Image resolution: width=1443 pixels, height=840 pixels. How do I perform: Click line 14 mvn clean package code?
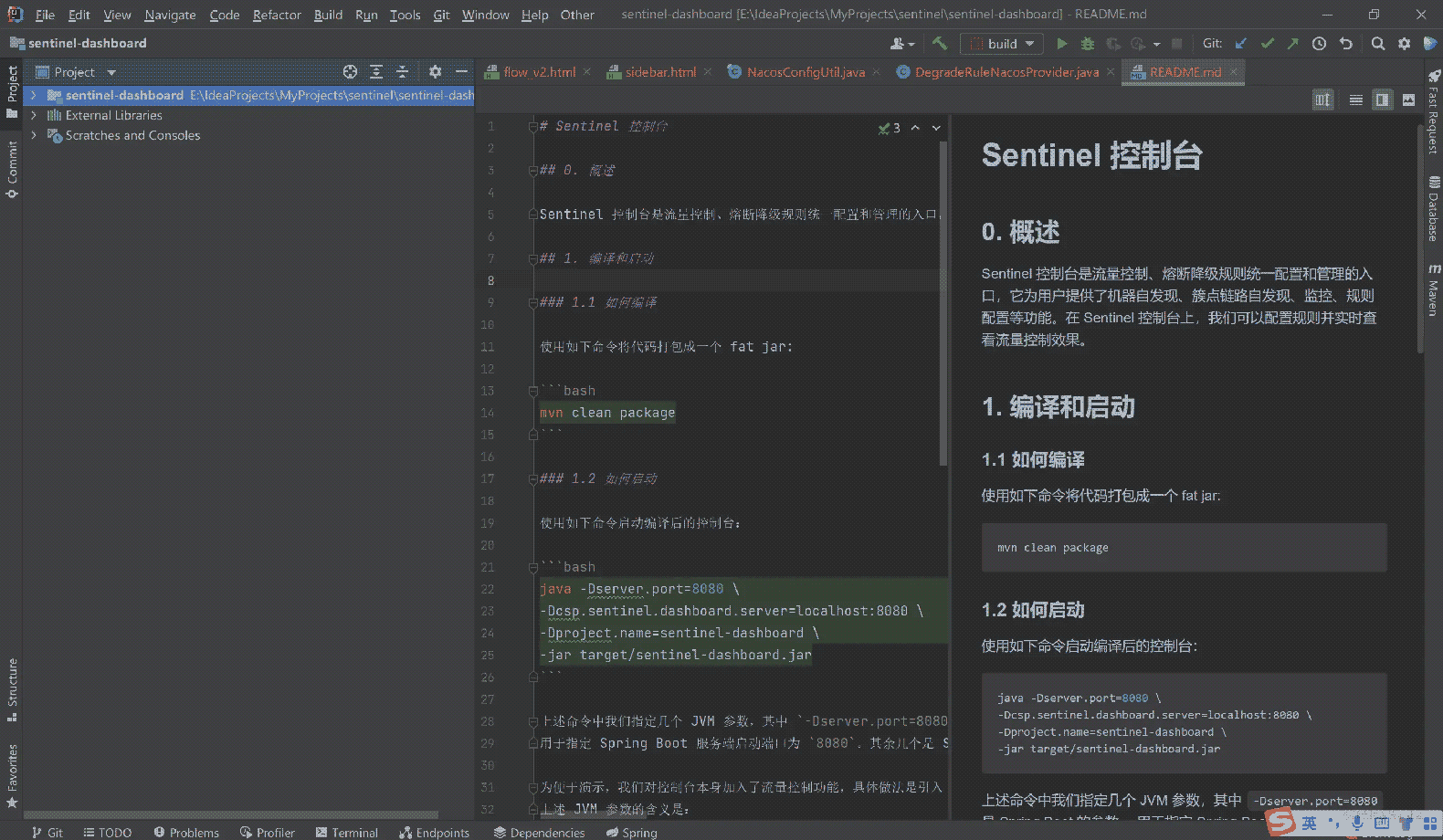point(607,413)
